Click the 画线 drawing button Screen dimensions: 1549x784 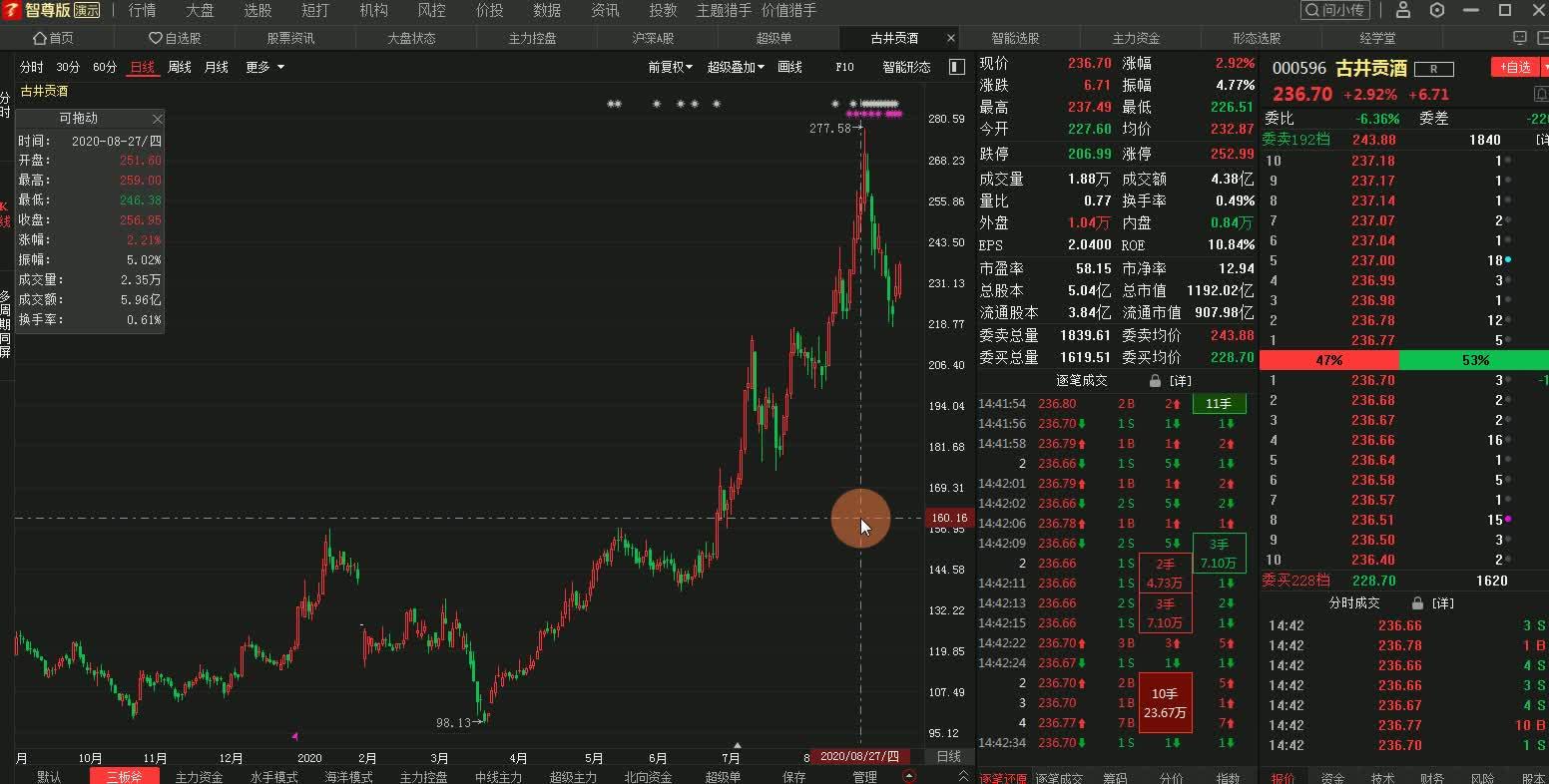pyautogui.click(x=789, y=67)
